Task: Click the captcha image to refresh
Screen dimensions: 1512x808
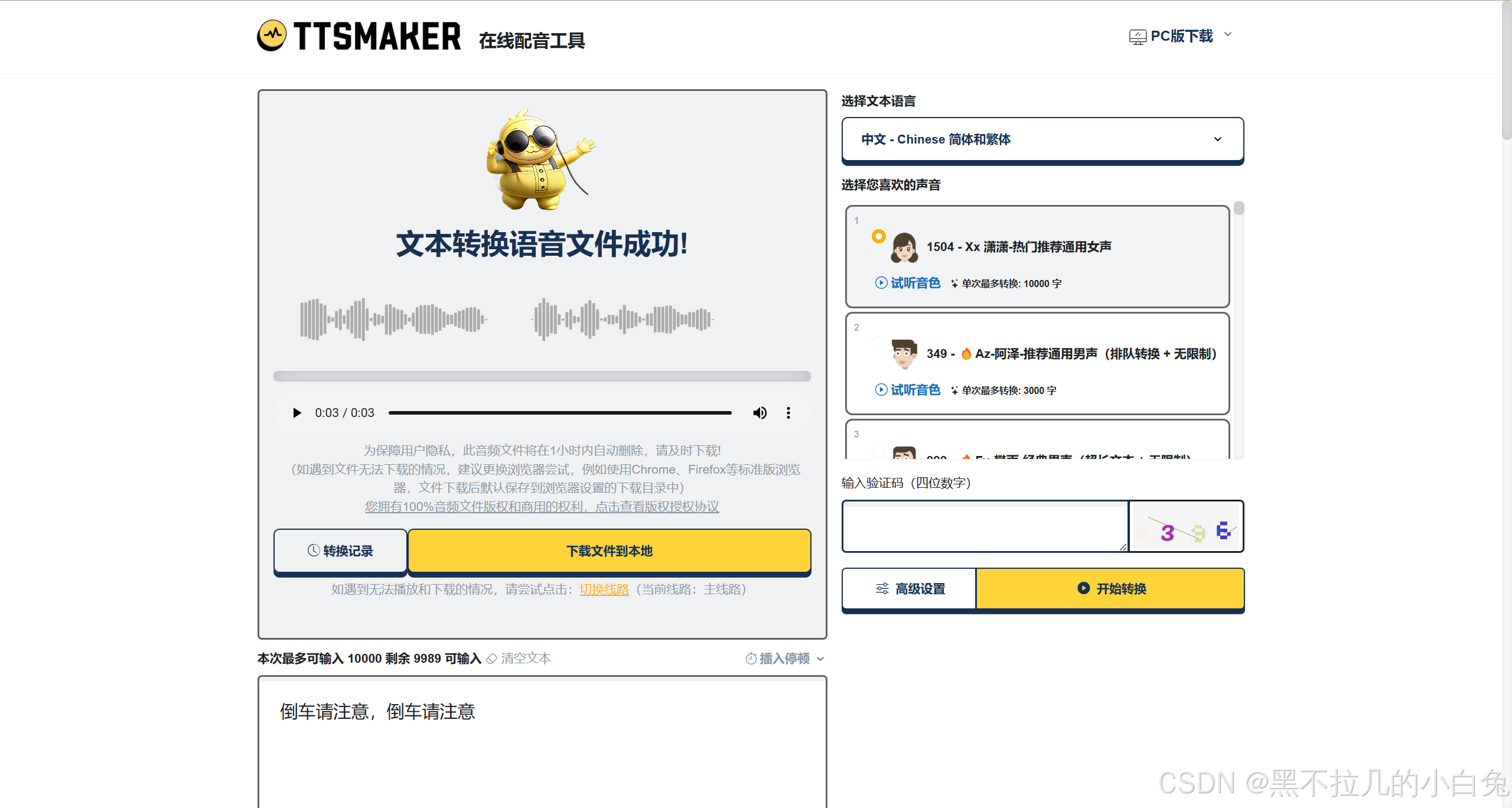Action: point(1186,527)
